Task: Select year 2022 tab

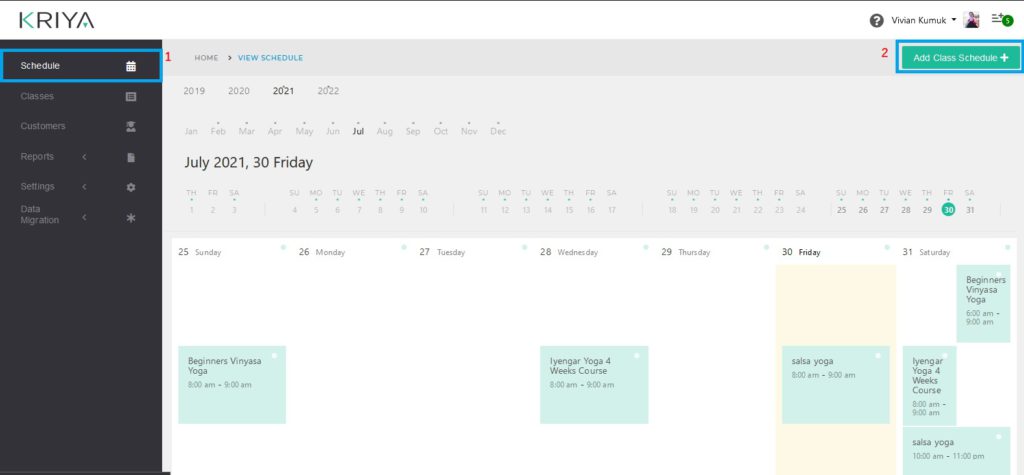Action: click(328, 91)
